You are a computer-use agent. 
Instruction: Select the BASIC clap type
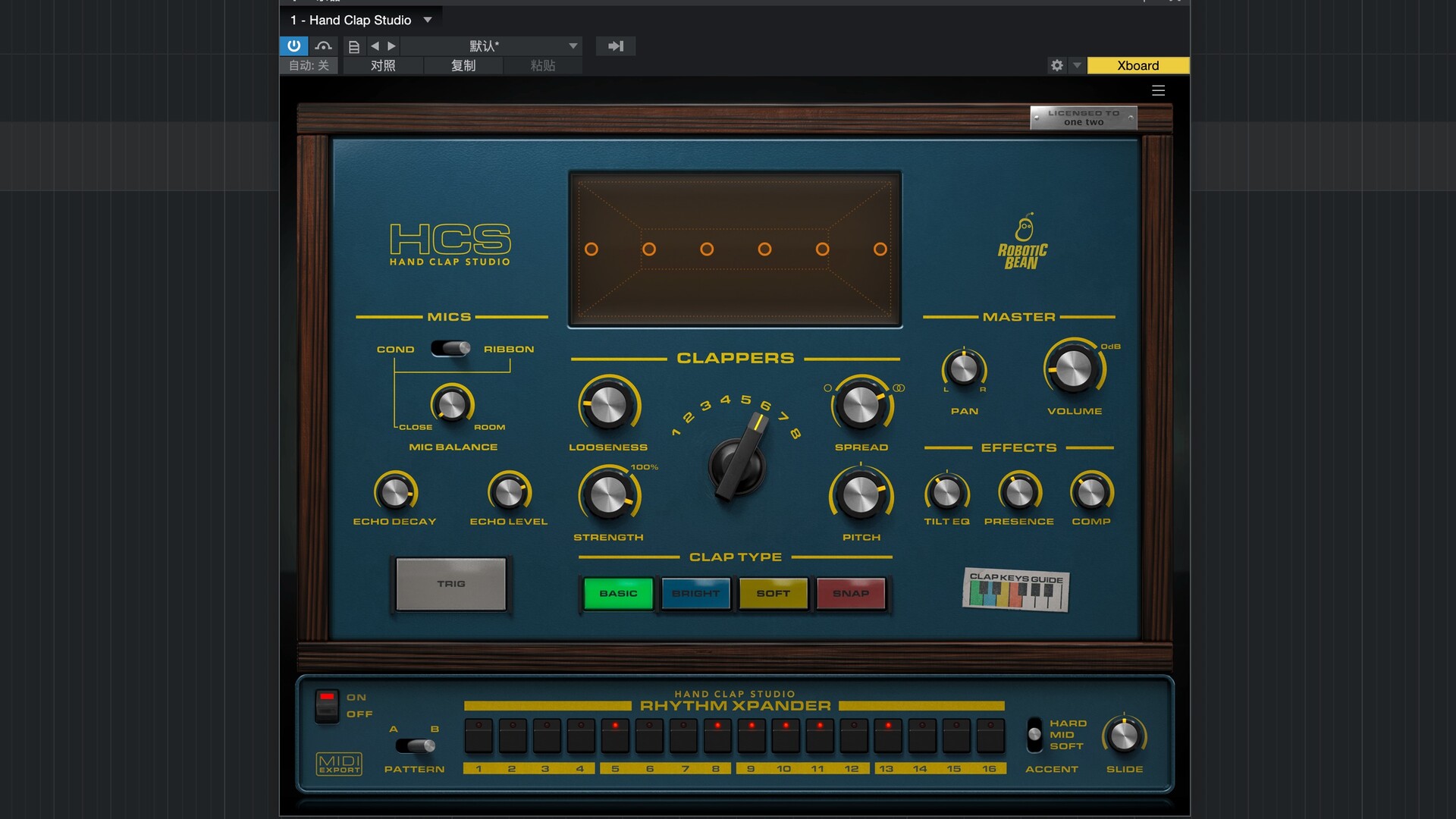(x=618, y=593)
